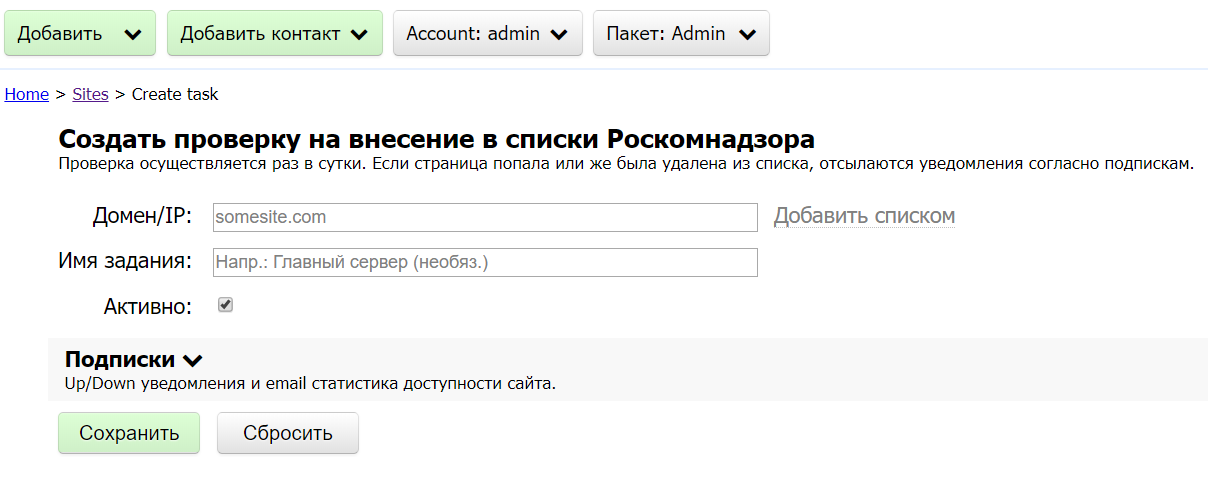Viewport: 1208px width, 480px height.
Task: Click the Домен/IP: label
Action: 142,216
